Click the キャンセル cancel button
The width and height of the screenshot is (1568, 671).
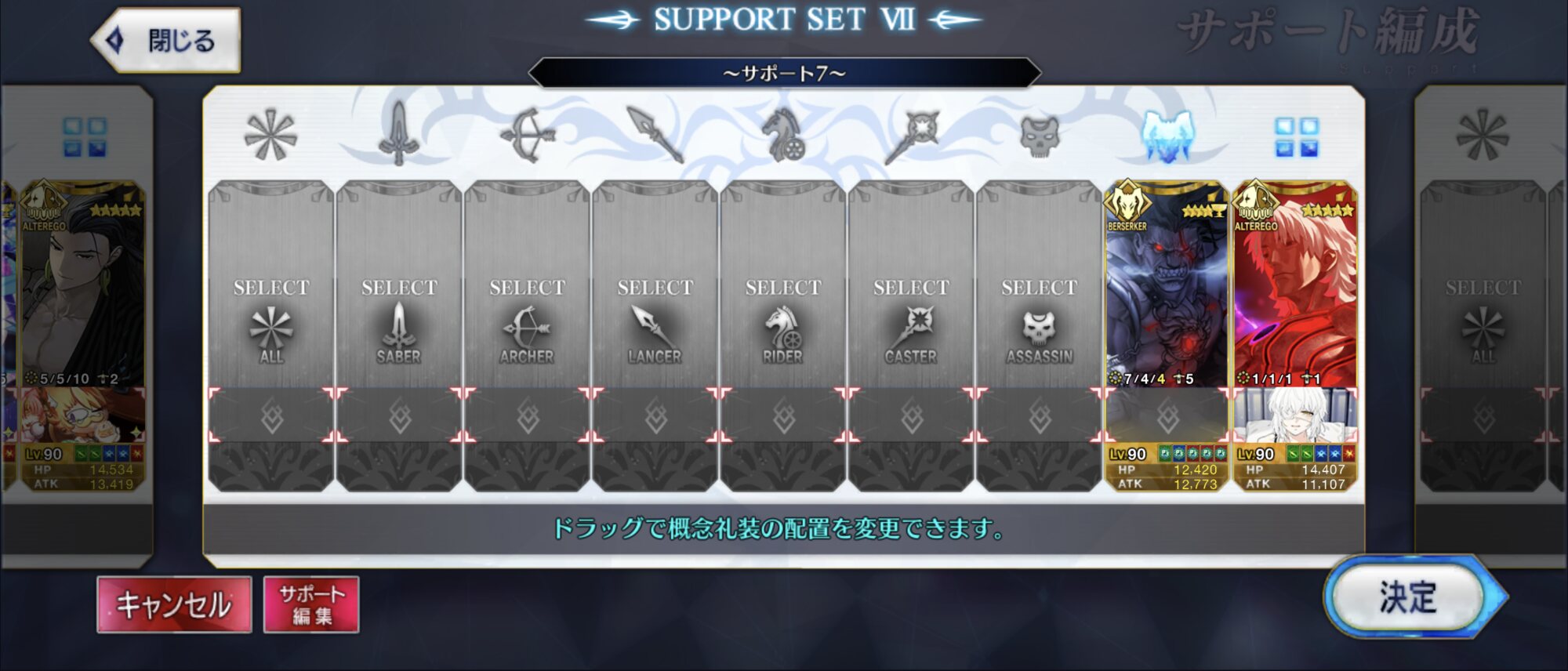point(174,604)
